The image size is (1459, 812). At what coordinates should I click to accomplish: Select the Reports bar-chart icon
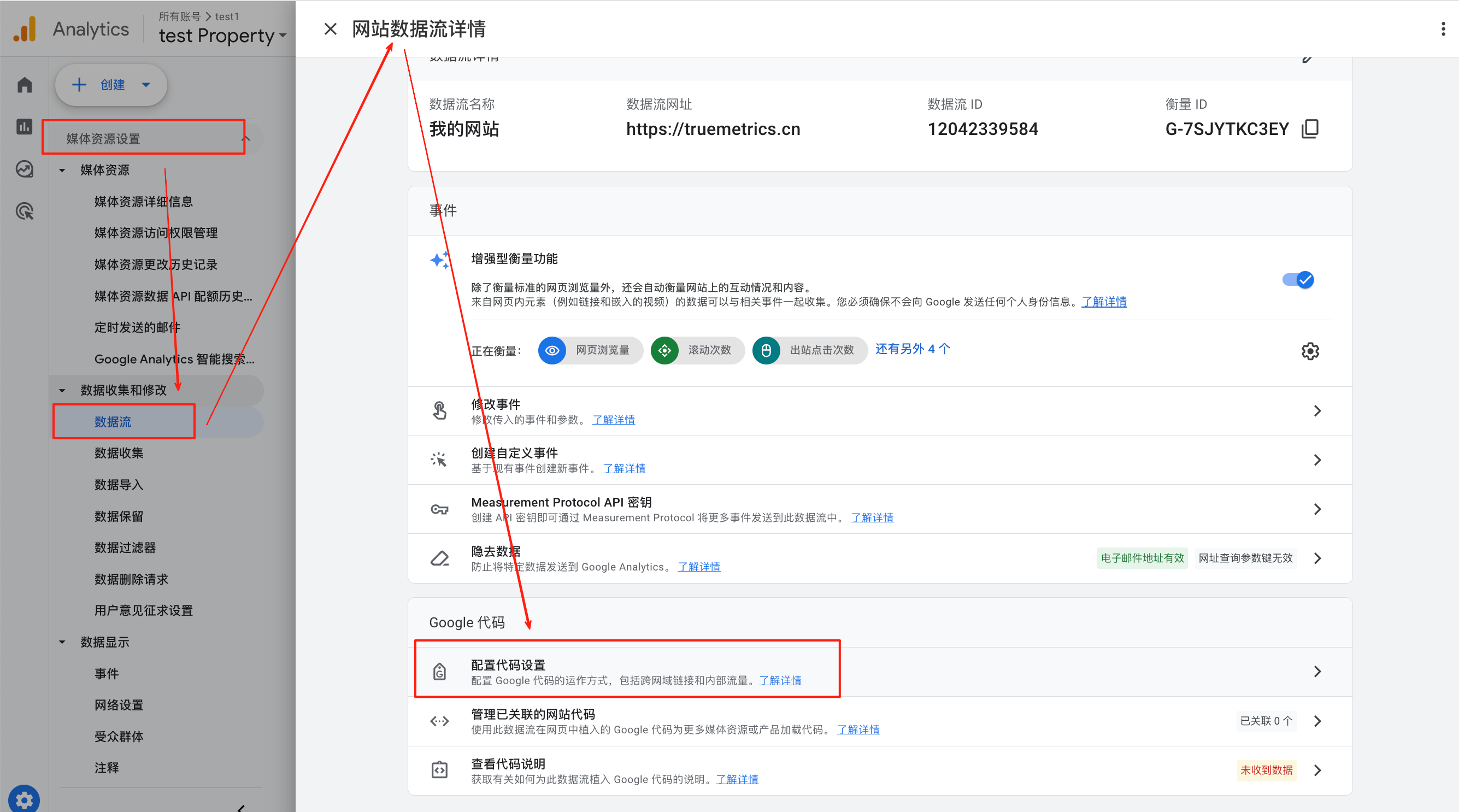pyautogui.click(x=24, y=127)
